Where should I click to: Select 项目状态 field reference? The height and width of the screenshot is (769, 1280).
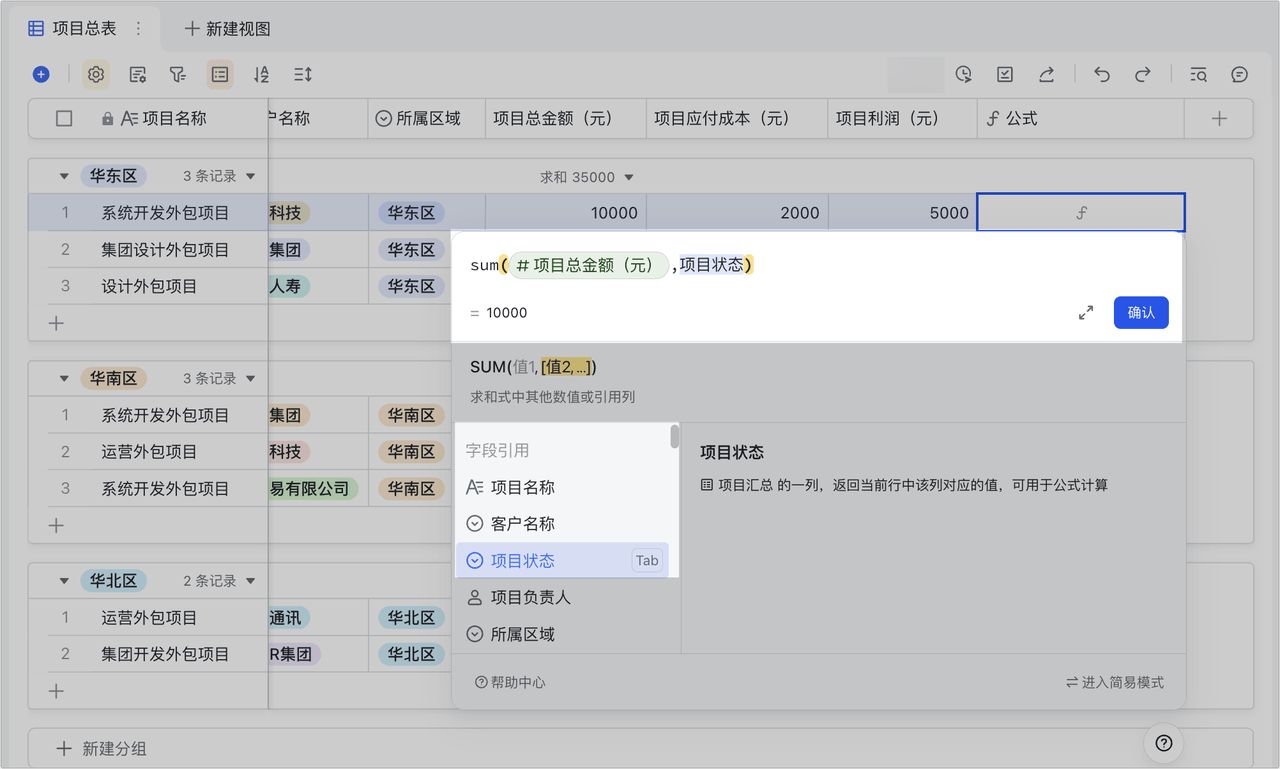pos(562,560)
